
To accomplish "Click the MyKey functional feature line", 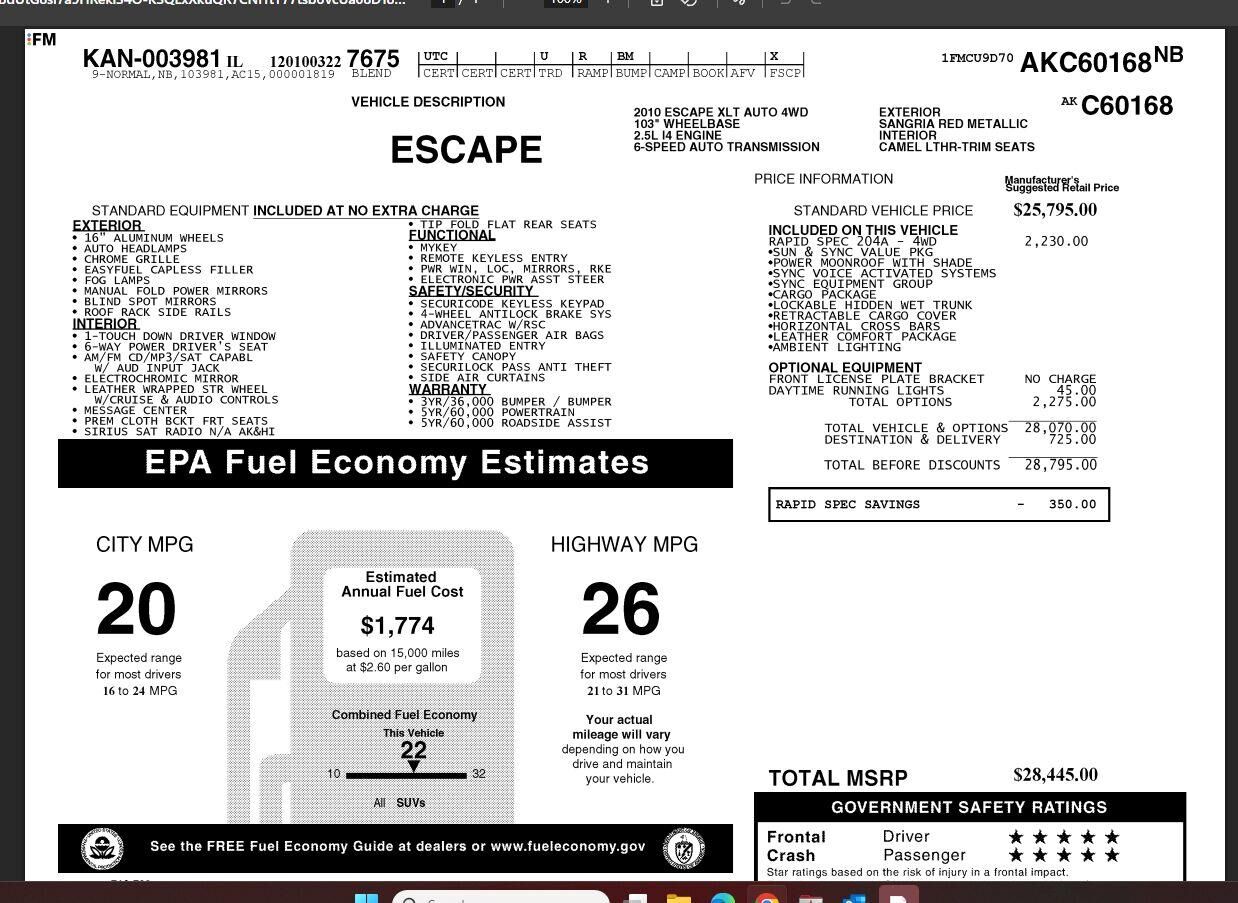I will 432,248.
